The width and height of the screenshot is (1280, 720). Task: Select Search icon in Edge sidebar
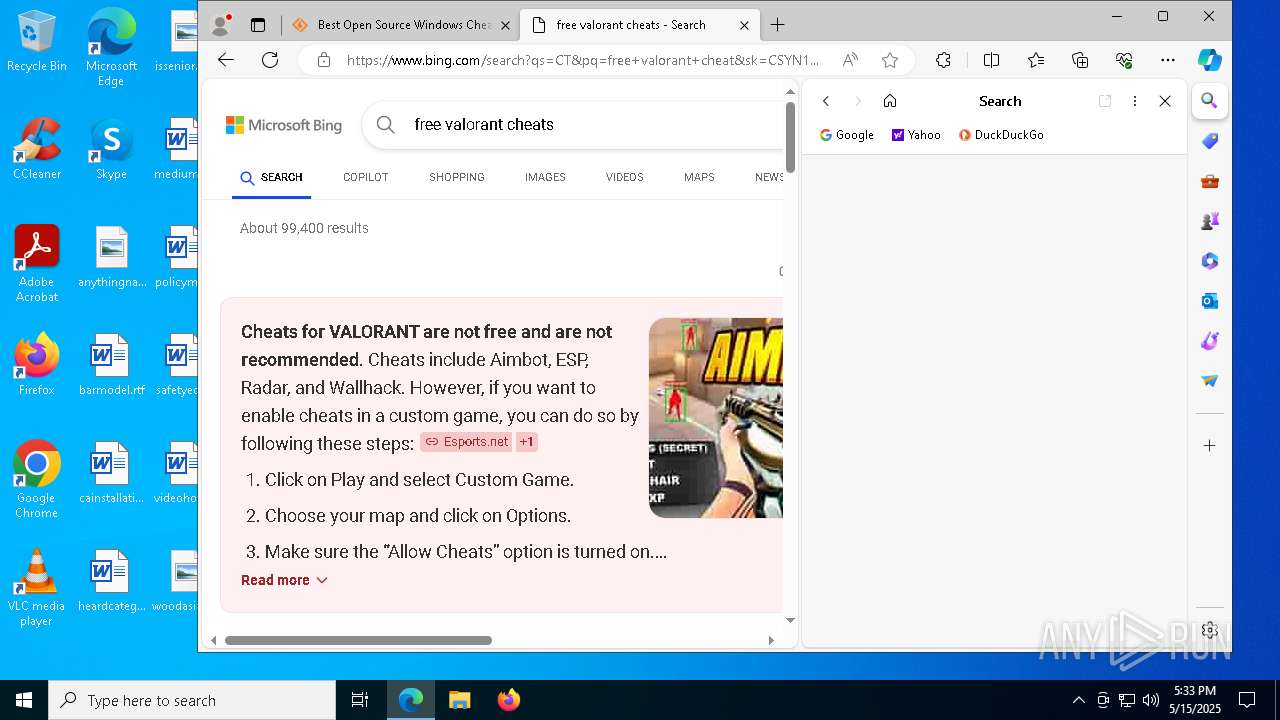coord(1209,101)
